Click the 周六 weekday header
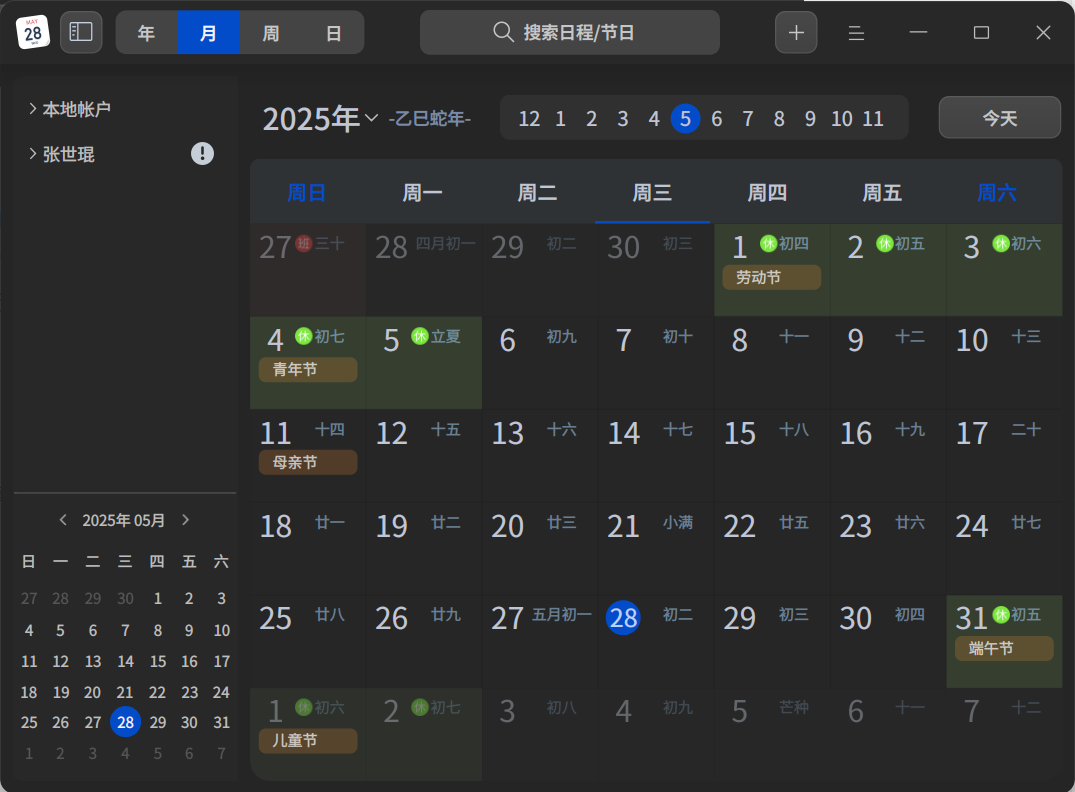 (997, 193)
